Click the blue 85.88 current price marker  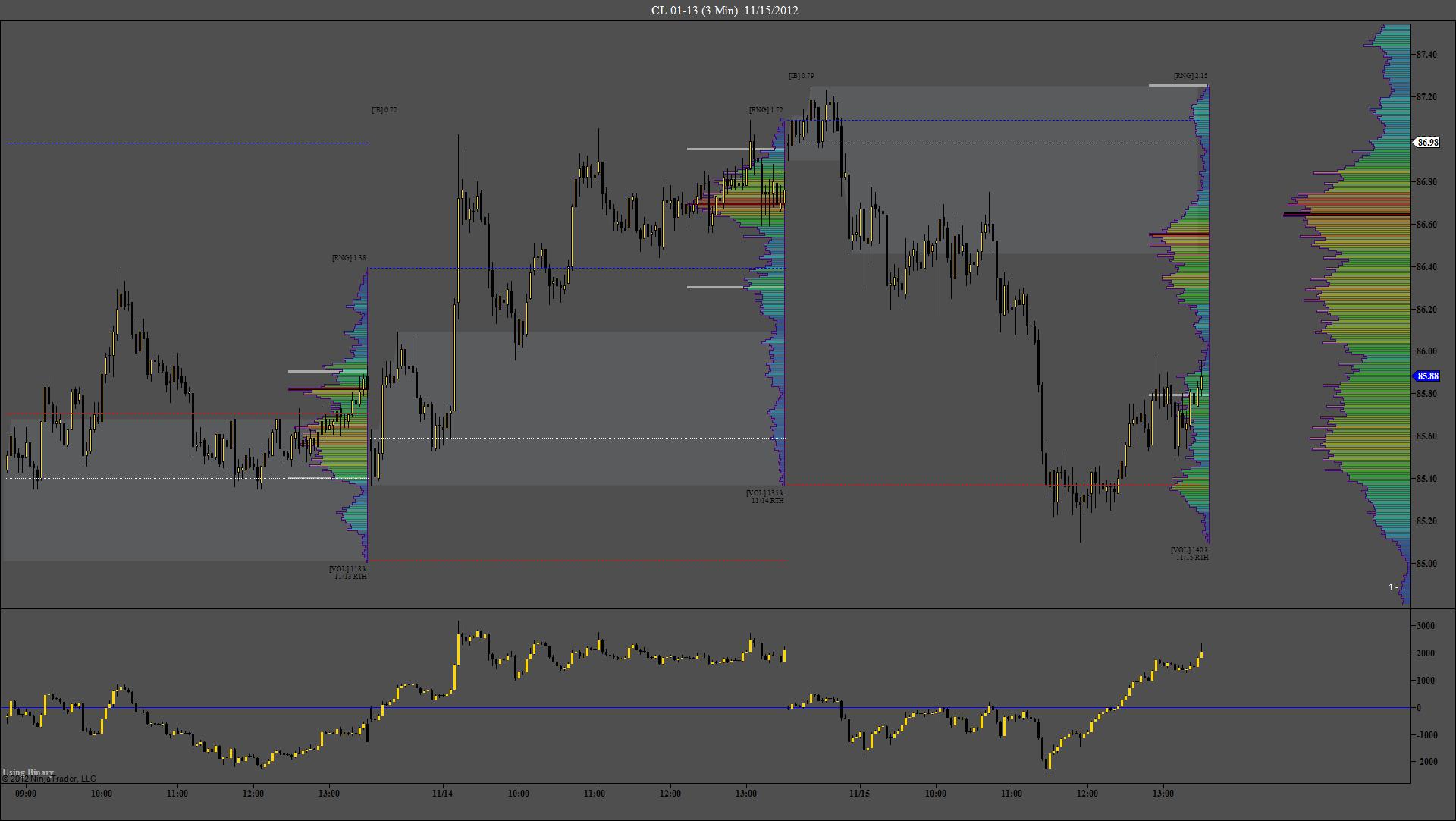[1427, 376]
